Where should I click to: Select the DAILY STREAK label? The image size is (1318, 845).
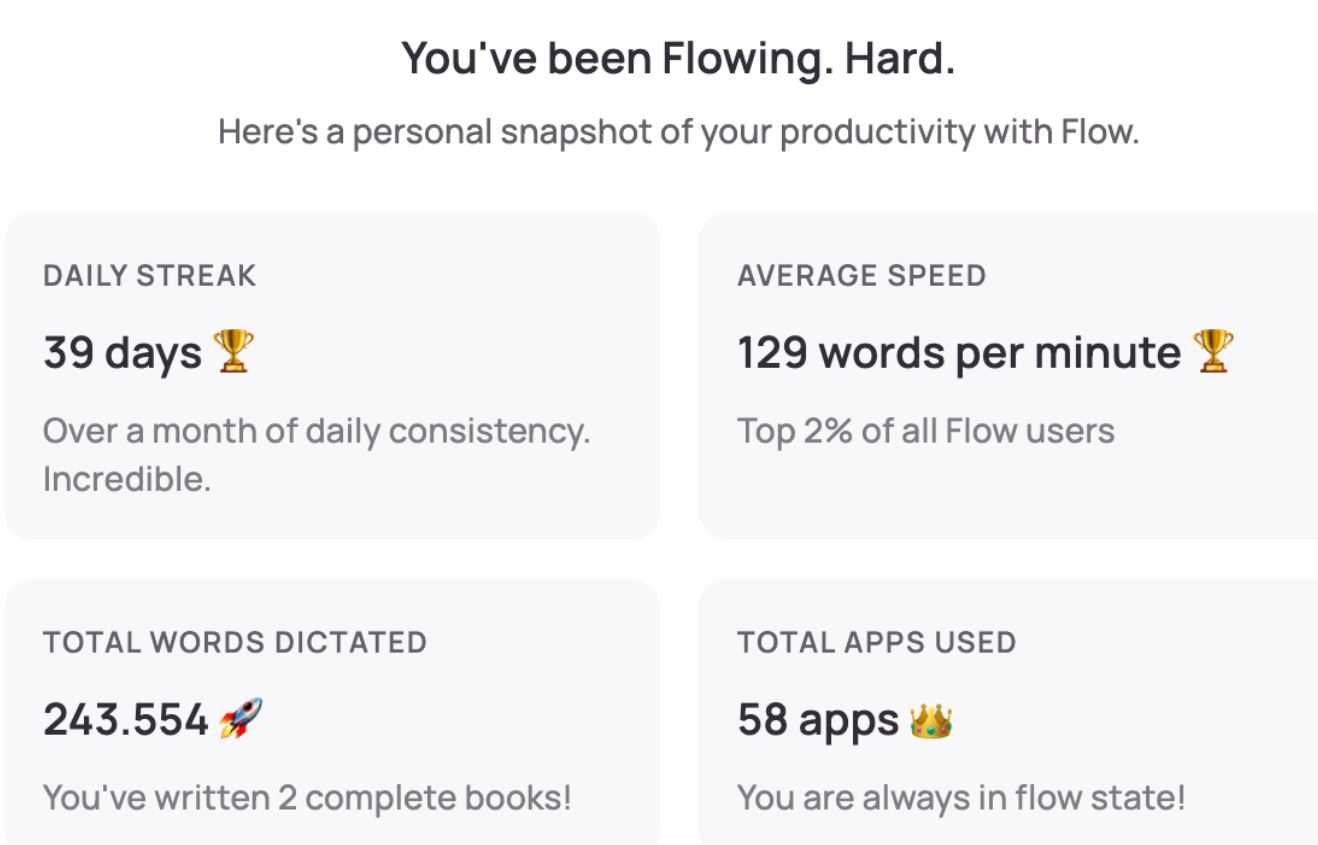pyautogui.click(x=149, y=276)
